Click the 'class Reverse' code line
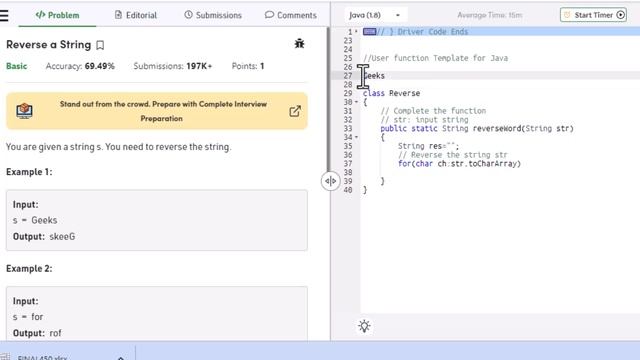The height and width of the screenshot is (360, 640). click(391, 93)
